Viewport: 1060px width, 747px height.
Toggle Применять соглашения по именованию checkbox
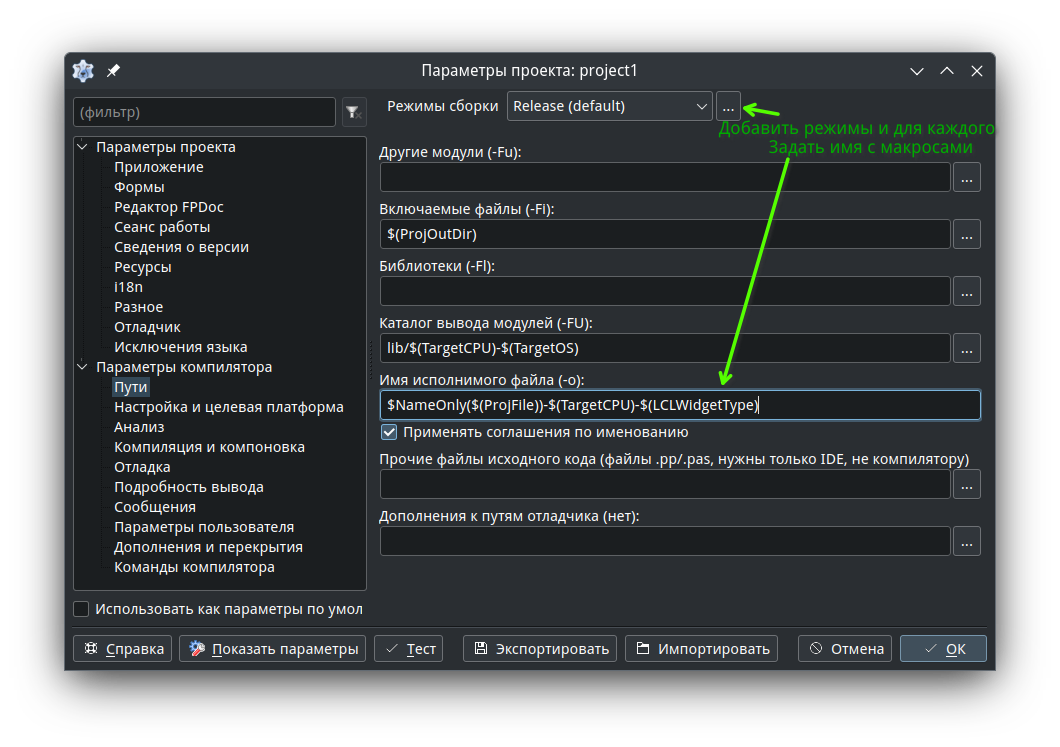pyautogui.click(x=389, y=432)
